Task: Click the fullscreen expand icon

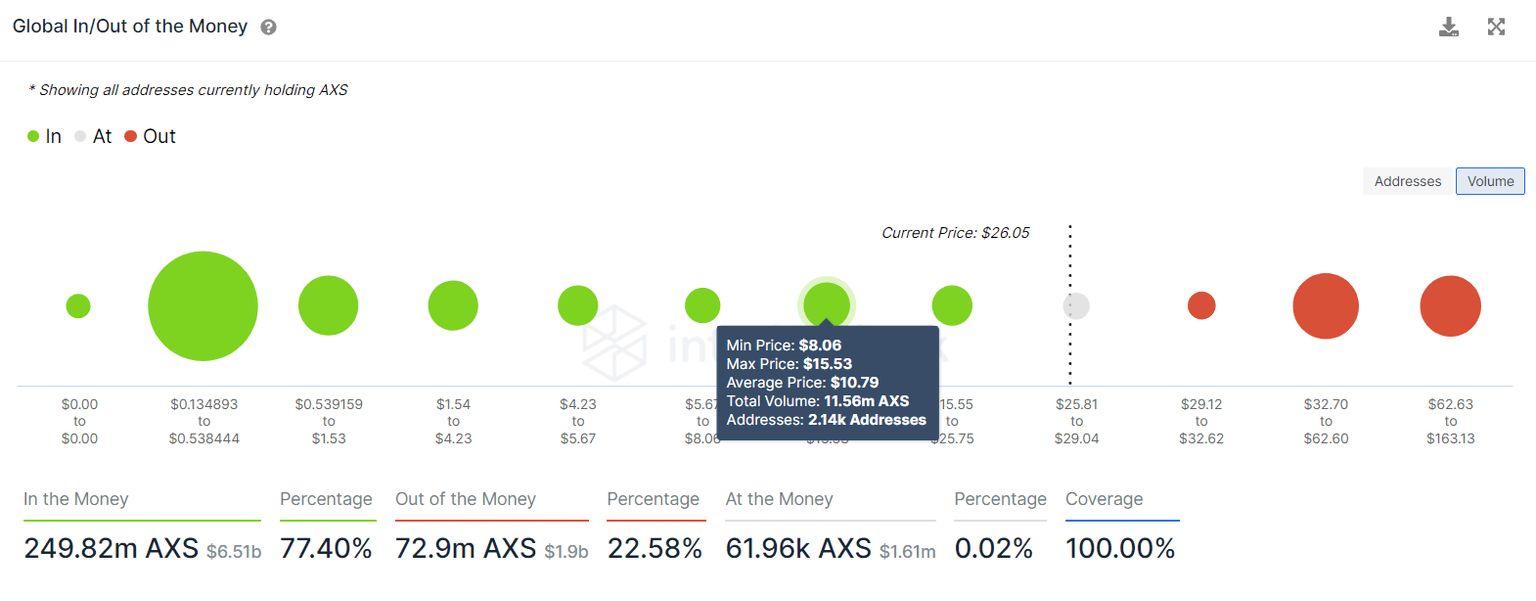Action: coord(1496,27)
